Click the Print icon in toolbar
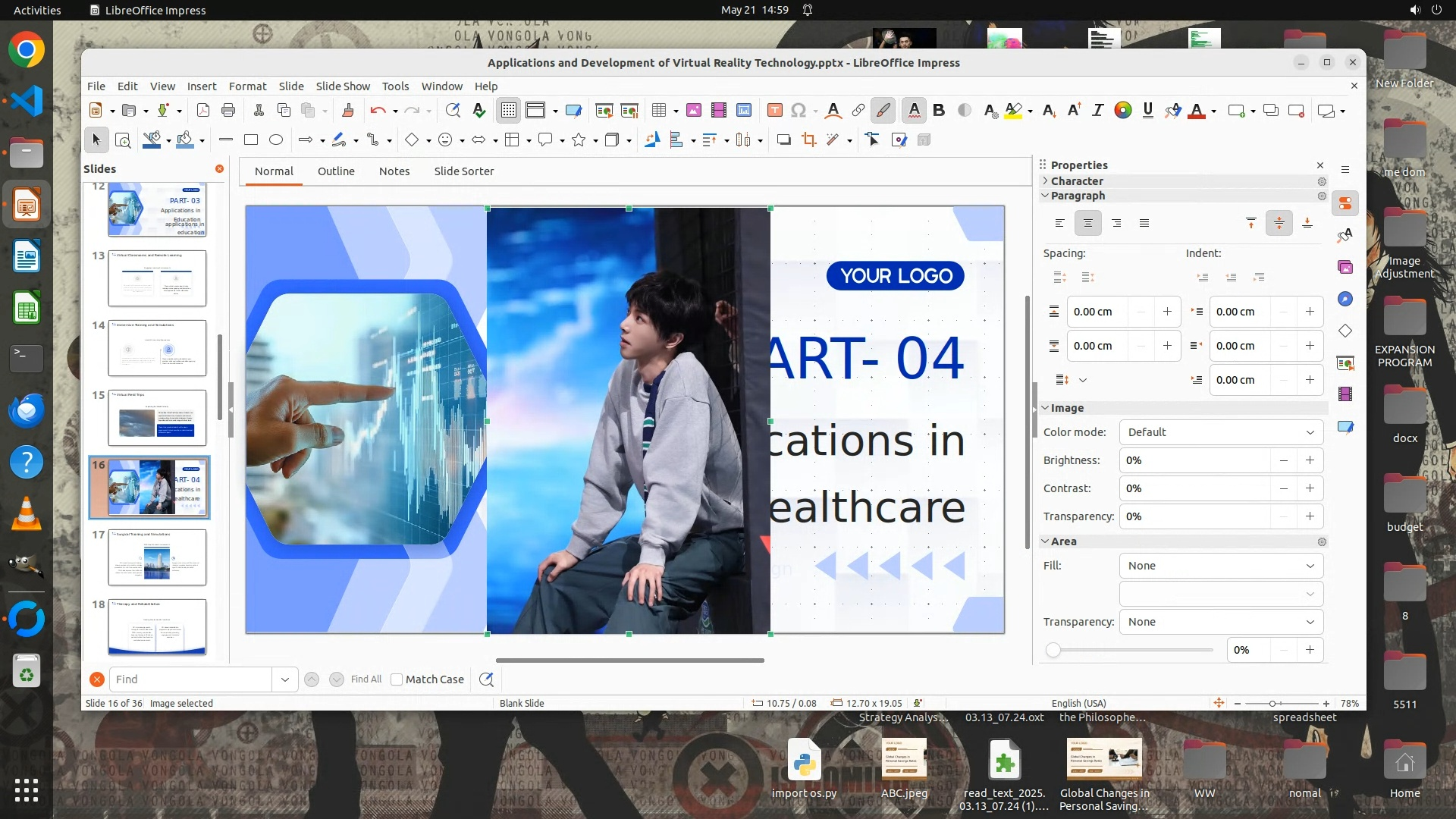 coord(228,111)
